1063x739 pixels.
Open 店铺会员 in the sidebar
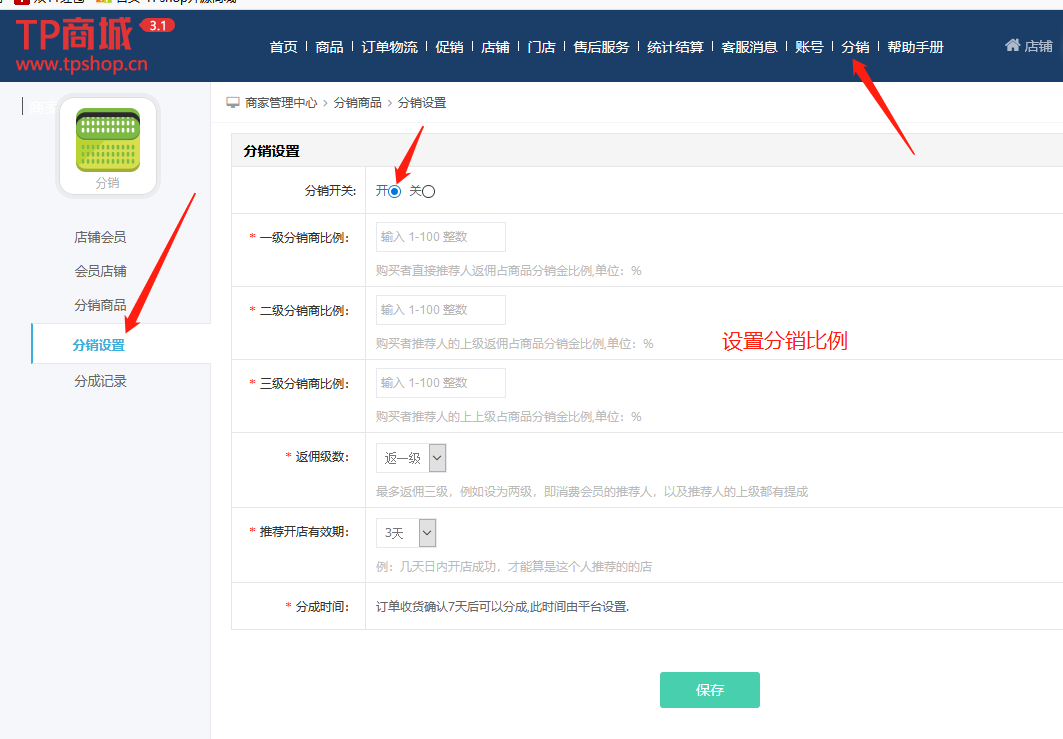(x=100, y=237)
